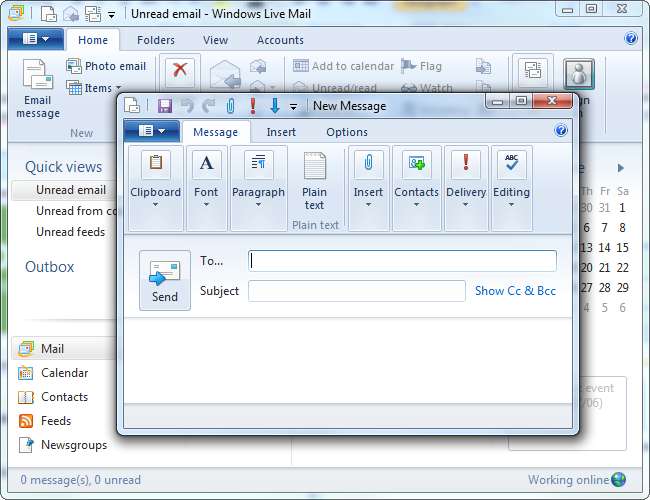
Task: Click Working online status globe icon
Action: coord(618,480)
